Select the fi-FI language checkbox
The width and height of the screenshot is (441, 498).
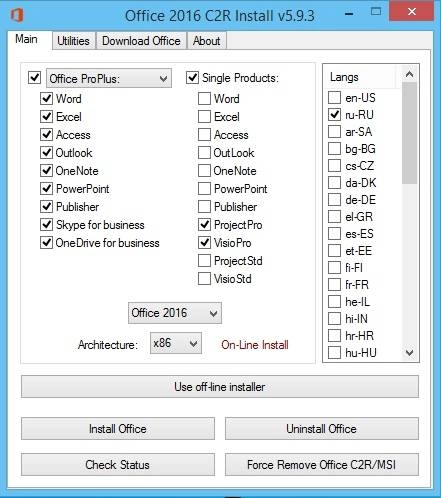tap(334, 268)
